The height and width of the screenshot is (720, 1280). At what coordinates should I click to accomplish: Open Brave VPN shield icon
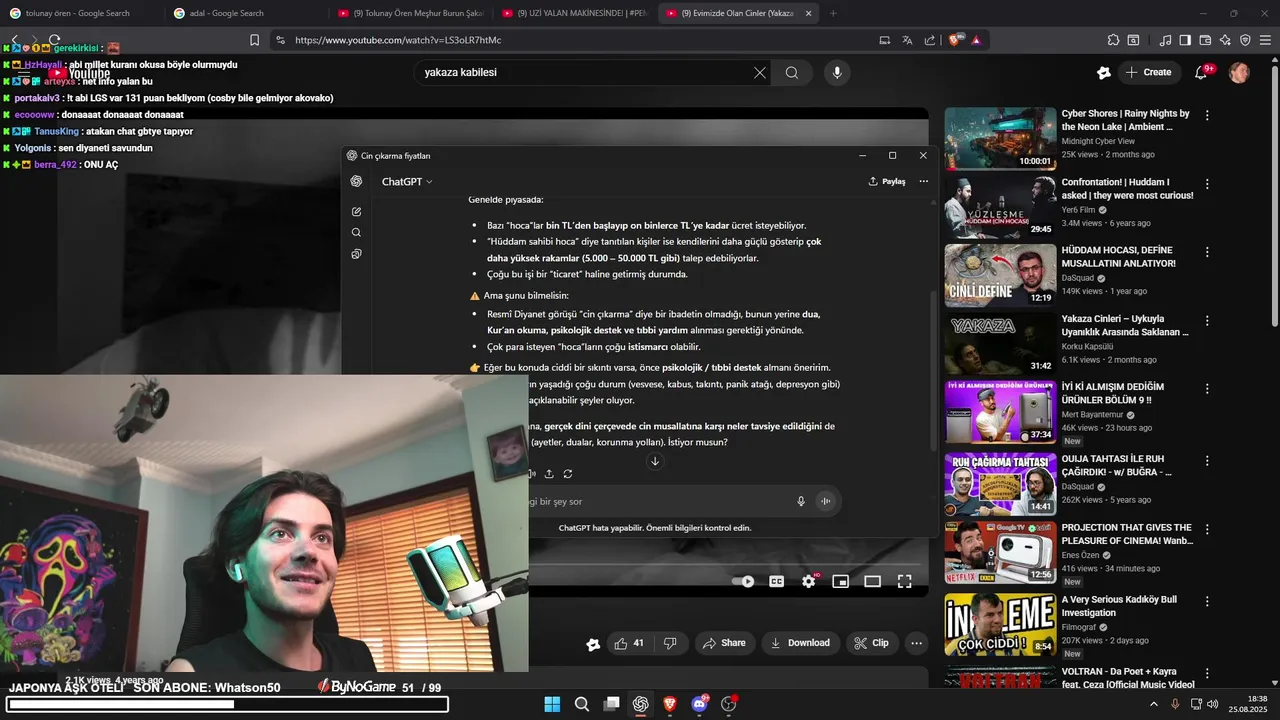[x=1245, y=40]
